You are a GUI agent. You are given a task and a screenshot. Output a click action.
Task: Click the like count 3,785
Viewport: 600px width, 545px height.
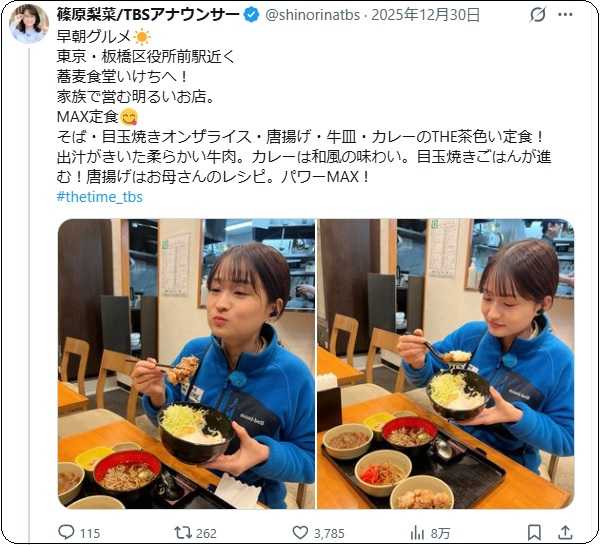pos(329,533)
